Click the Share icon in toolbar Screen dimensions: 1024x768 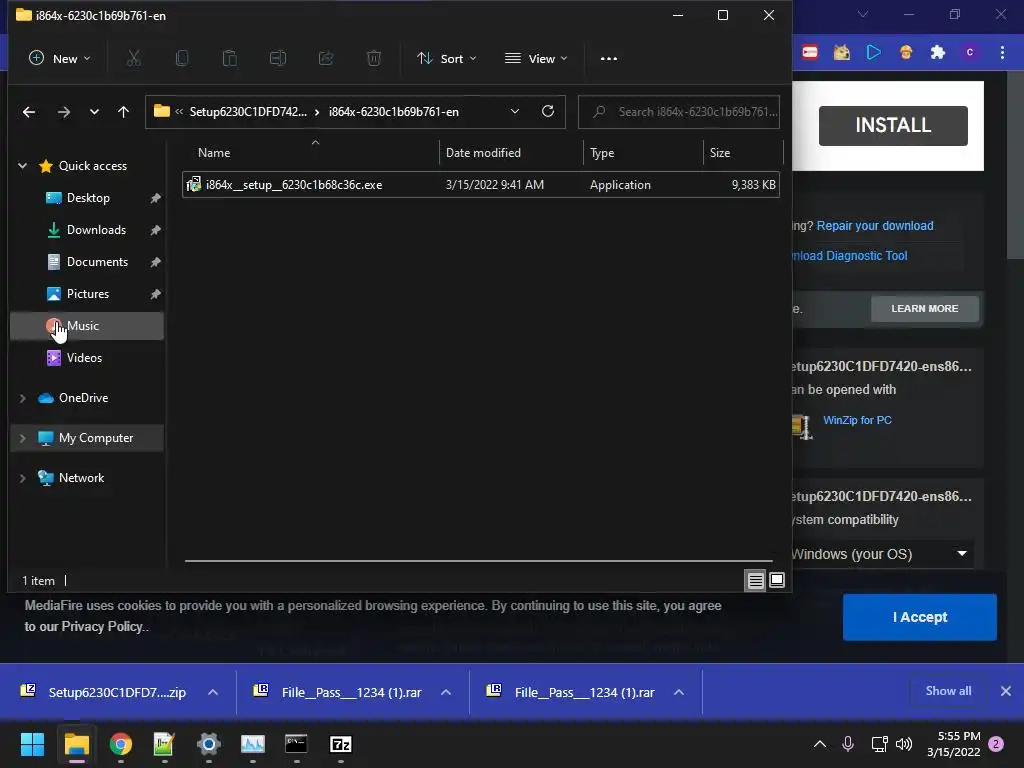pos(326,59)
